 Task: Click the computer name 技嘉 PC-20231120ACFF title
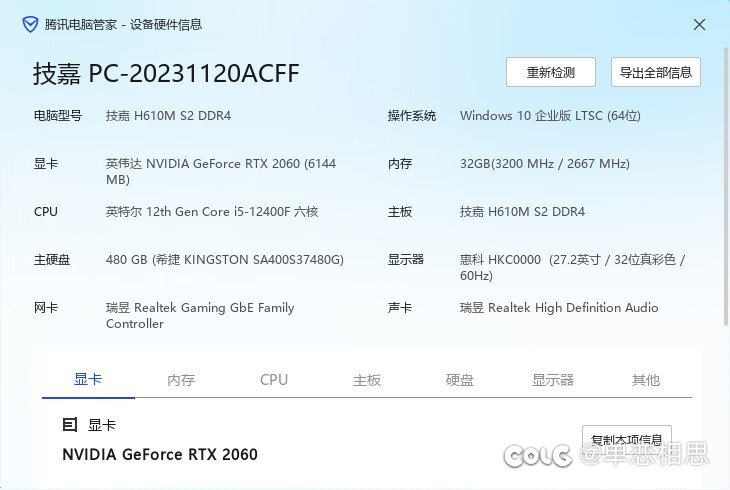[x=166, y=73]
